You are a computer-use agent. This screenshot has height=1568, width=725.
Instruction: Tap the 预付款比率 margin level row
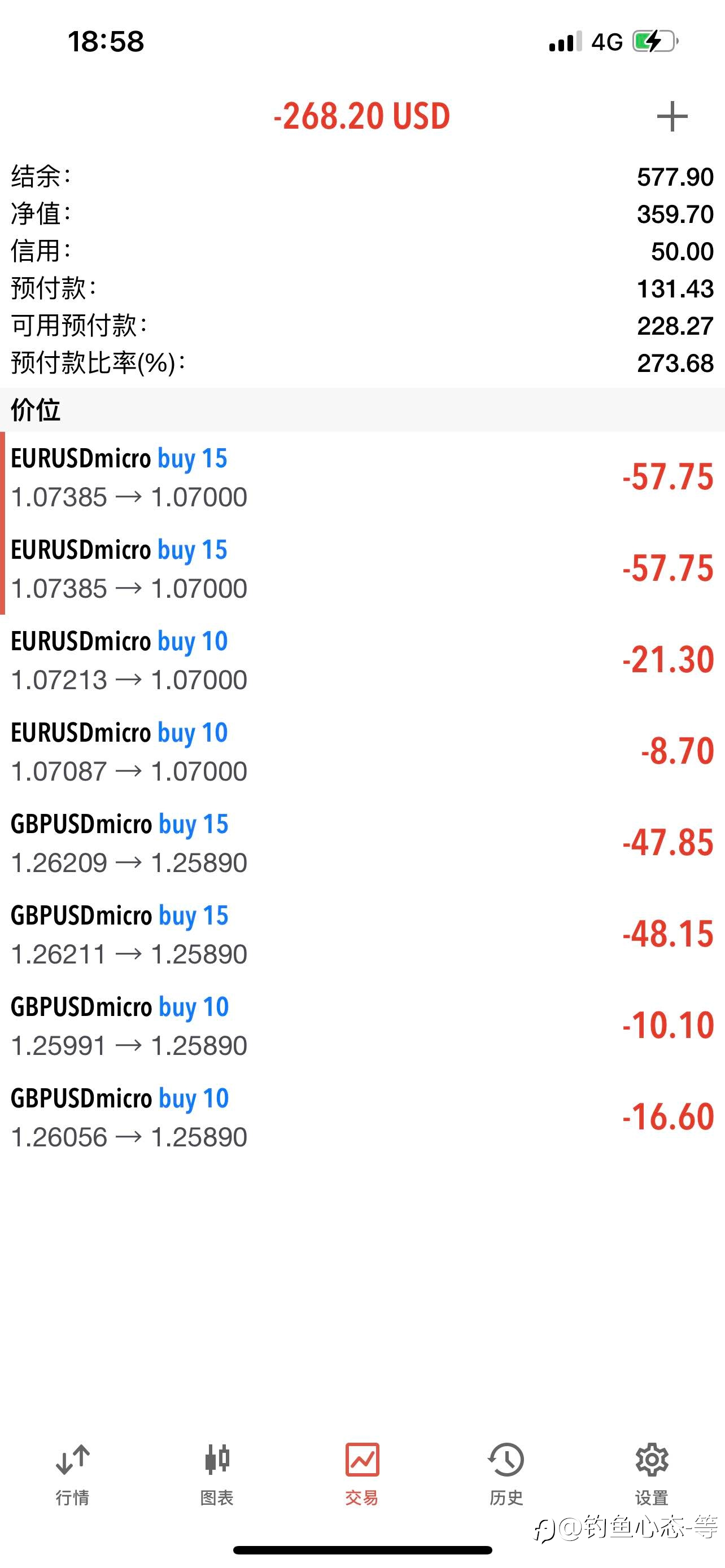click(x=362, y=363)
